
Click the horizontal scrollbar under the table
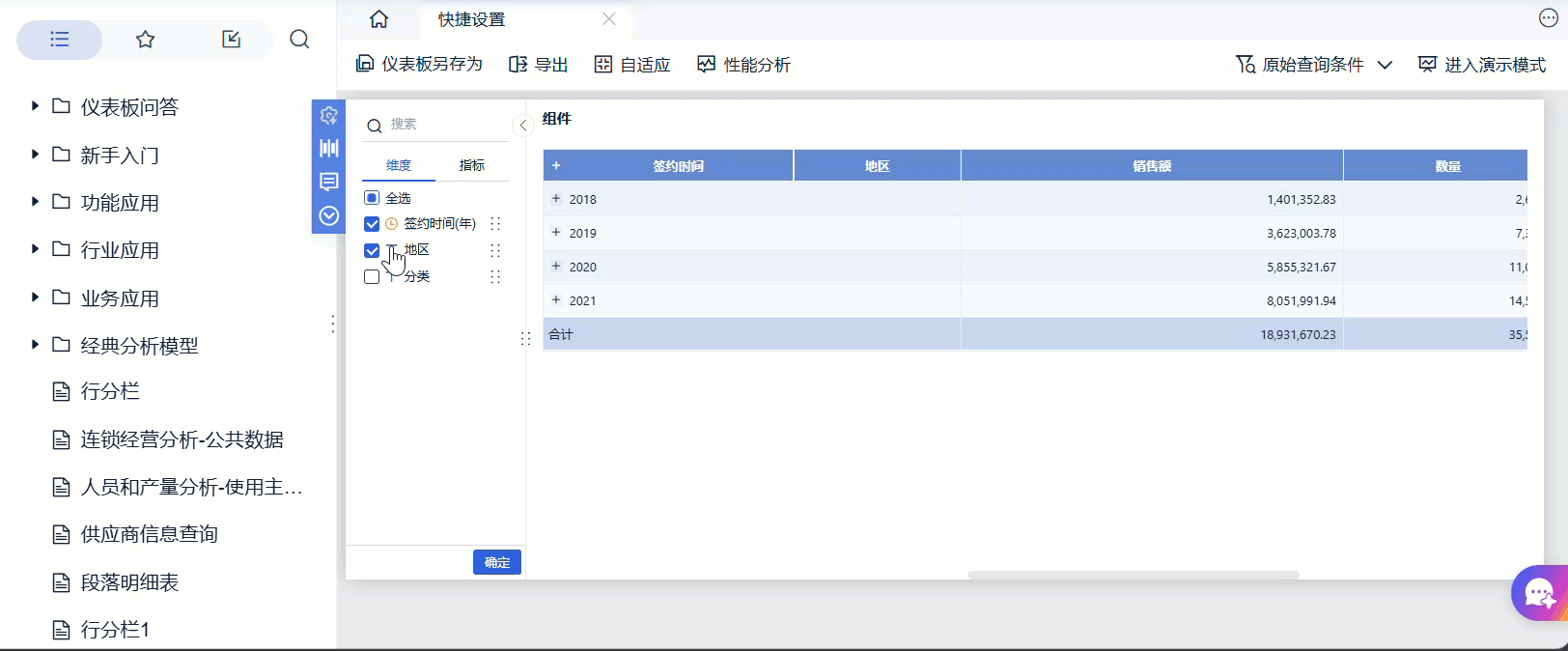(1134, 575)
